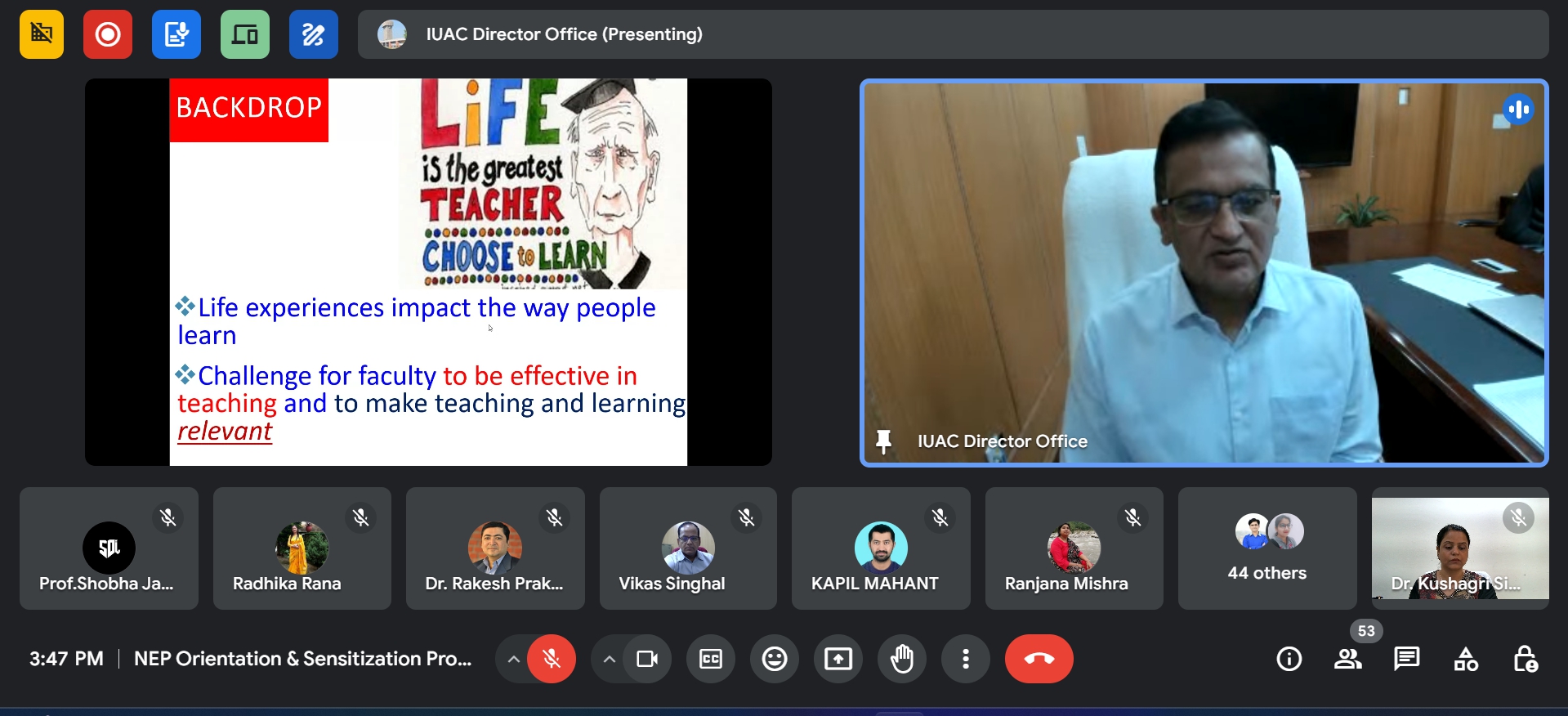Open the three-dot more options menu

[x=966, y=659]
